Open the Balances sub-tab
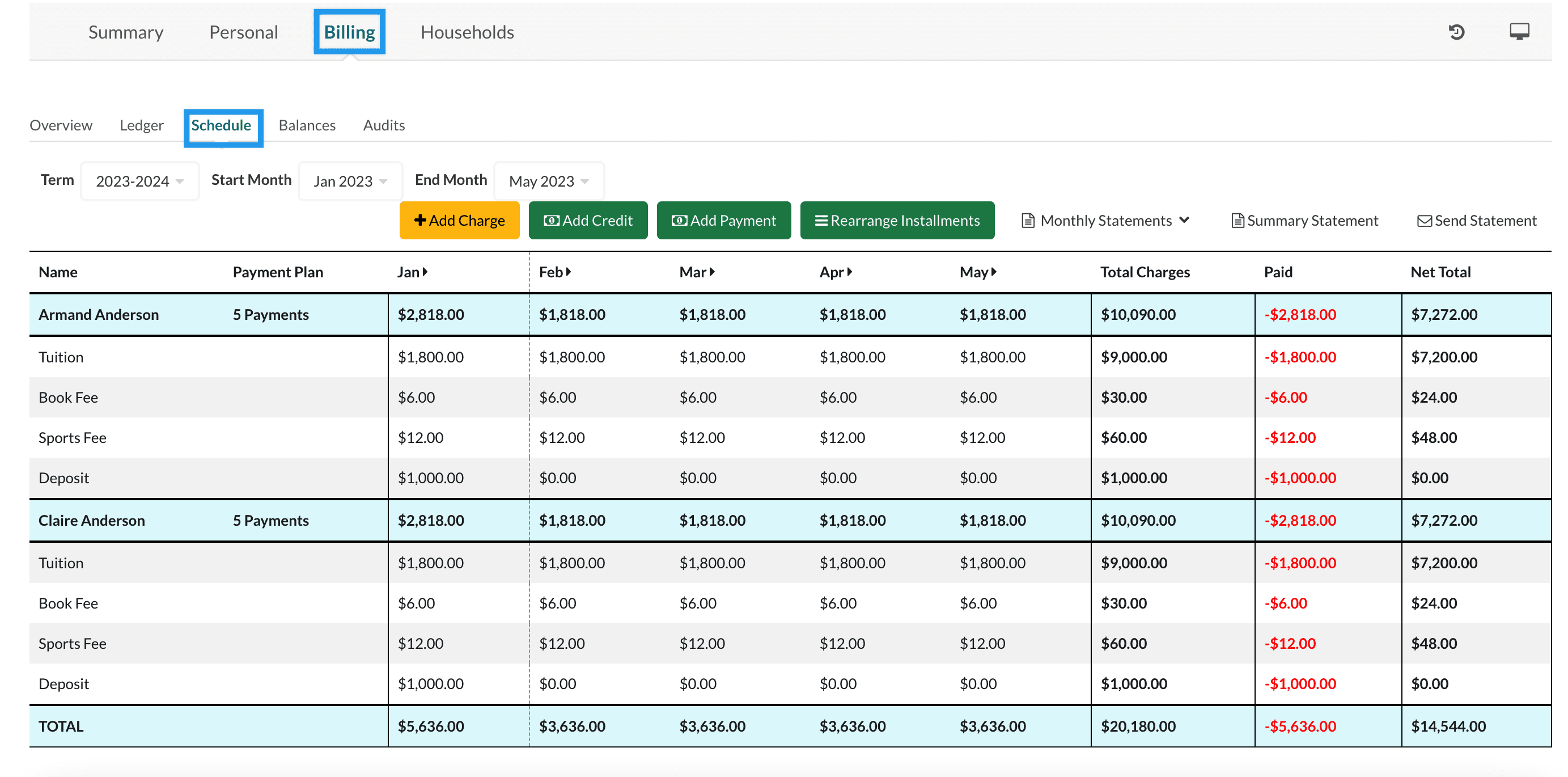Viewport: 1568px width, 777px height. (307, 125)
